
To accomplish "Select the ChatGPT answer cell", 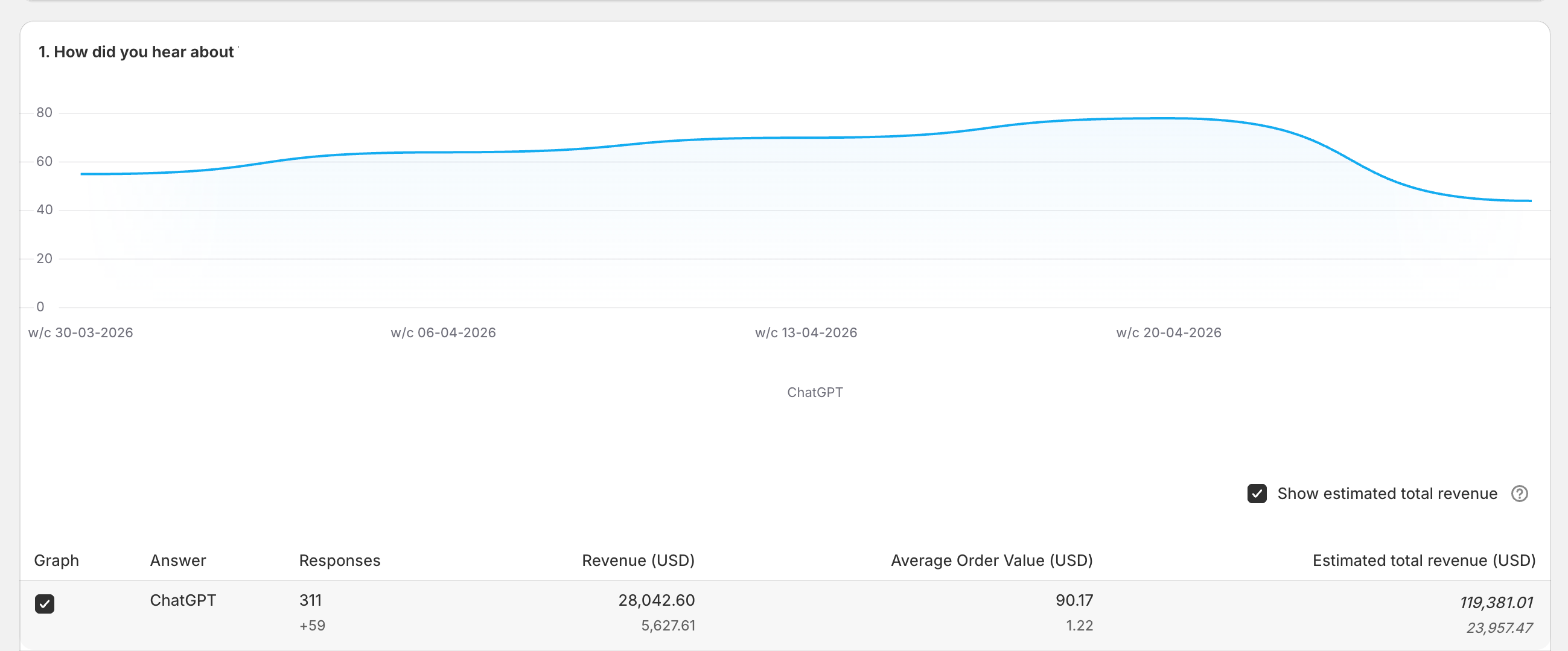I will tap(183, 600).
